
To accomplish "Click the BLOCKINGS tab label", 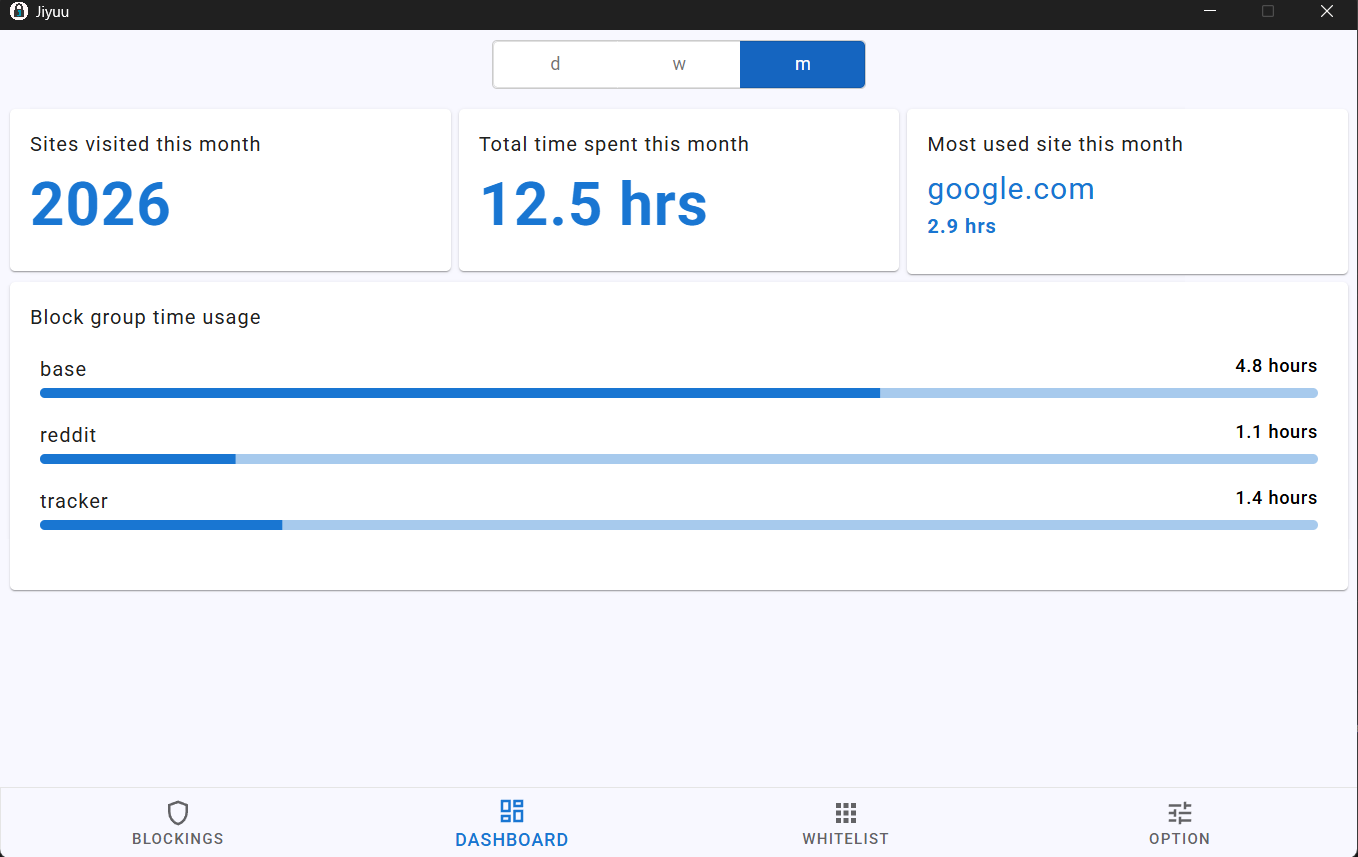I will point(178,839).
